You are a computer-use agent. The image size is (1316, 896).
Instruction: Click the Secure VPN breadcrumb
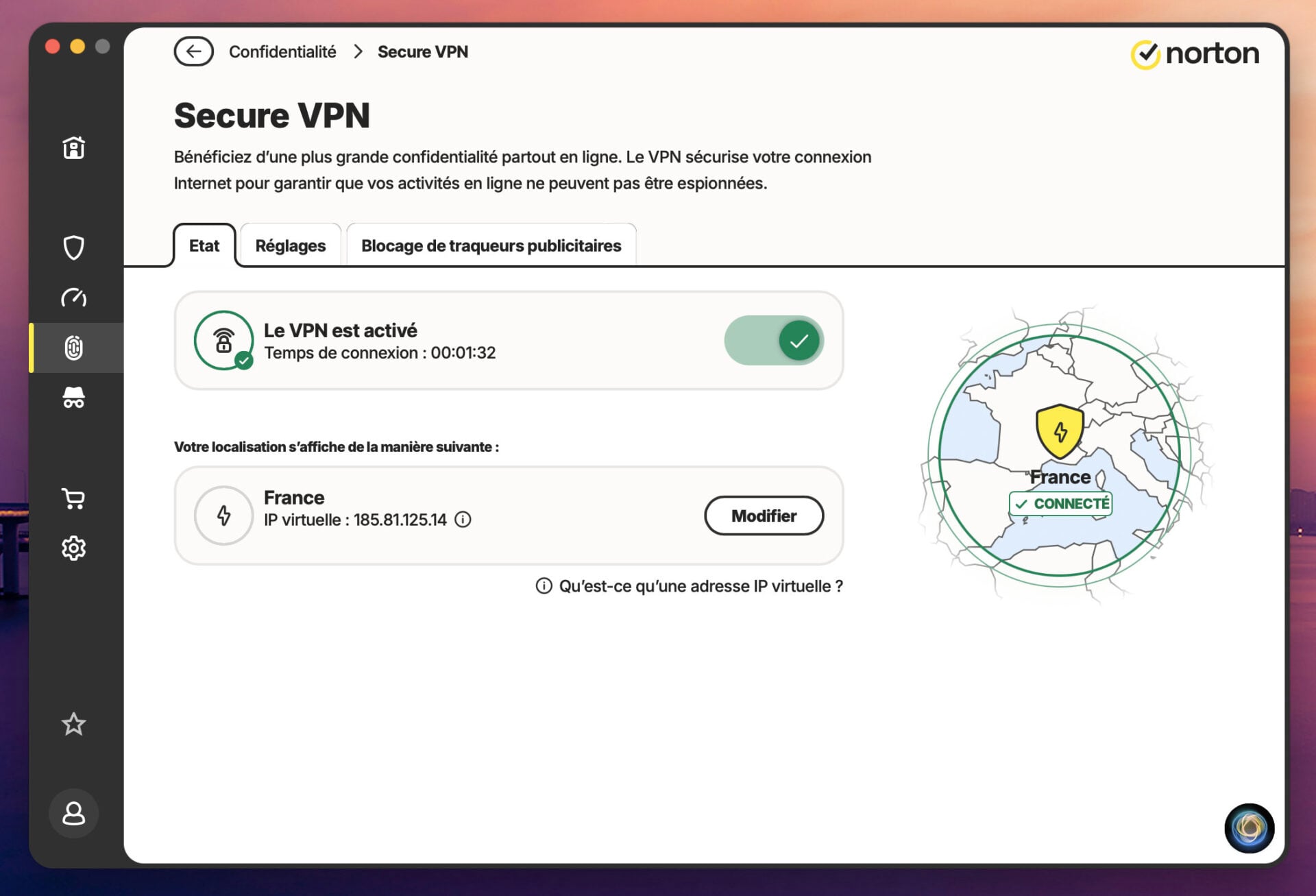(423, 51)
